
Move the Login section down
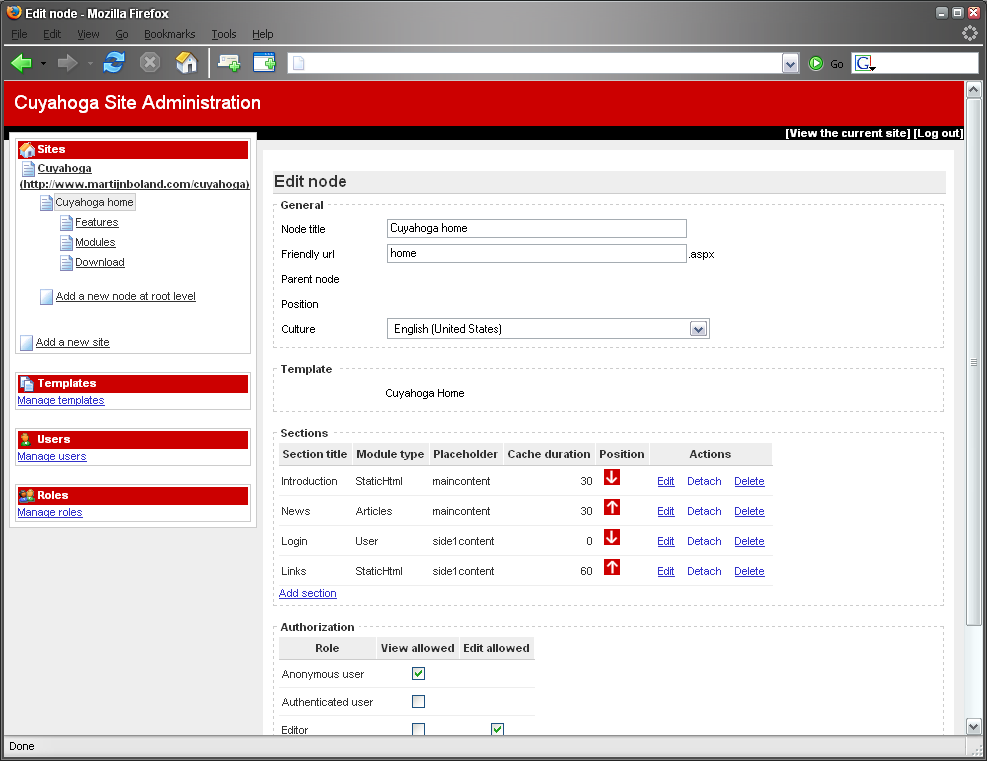(612, 537)
